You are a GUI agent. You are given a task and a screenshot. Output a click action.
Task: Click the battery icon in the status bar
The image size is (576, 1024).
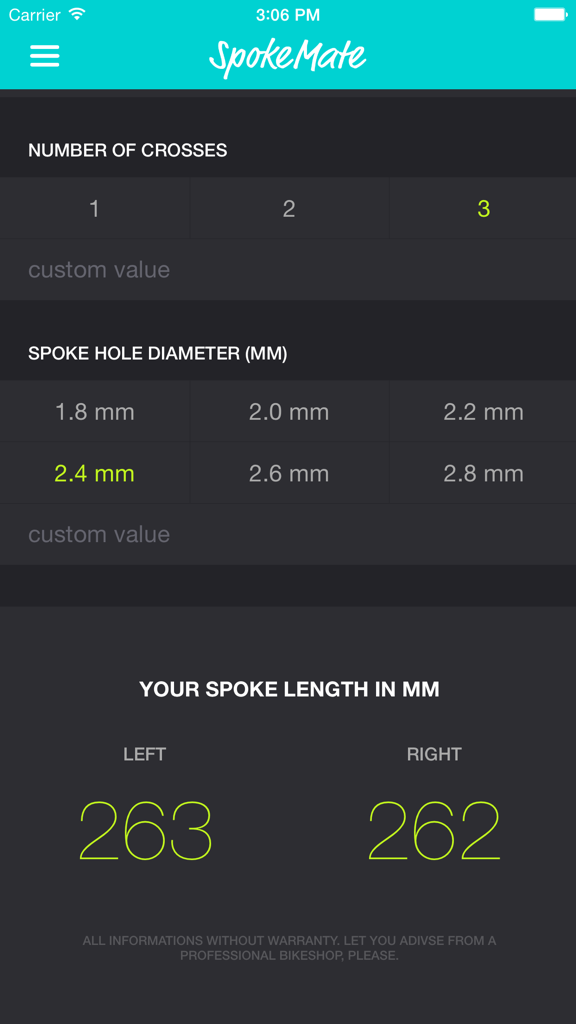pyautogui.click(x=548, y=15)
